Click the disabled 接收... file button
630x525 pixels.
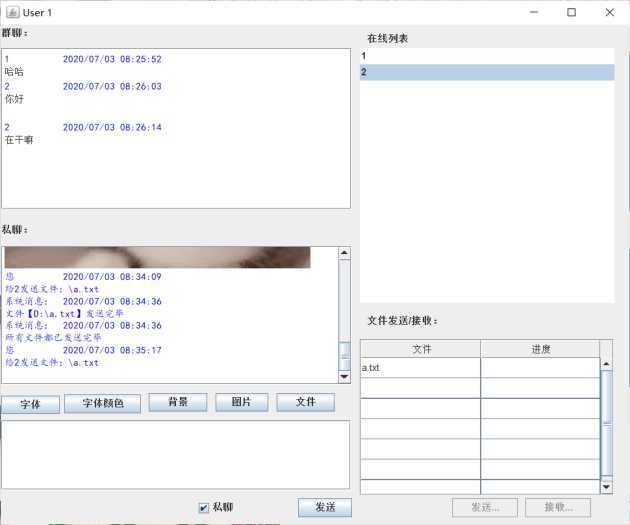(558, 508)
